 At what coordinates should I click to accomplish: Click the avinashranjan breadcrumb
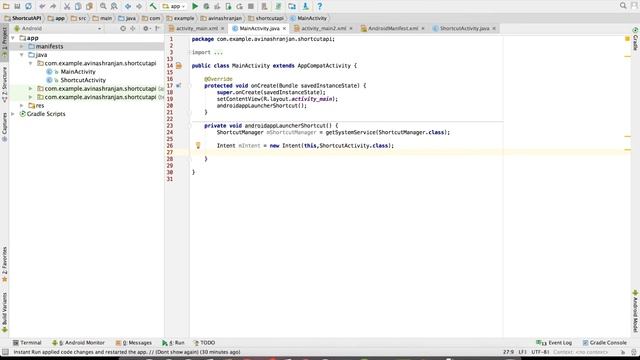(221, 18)
